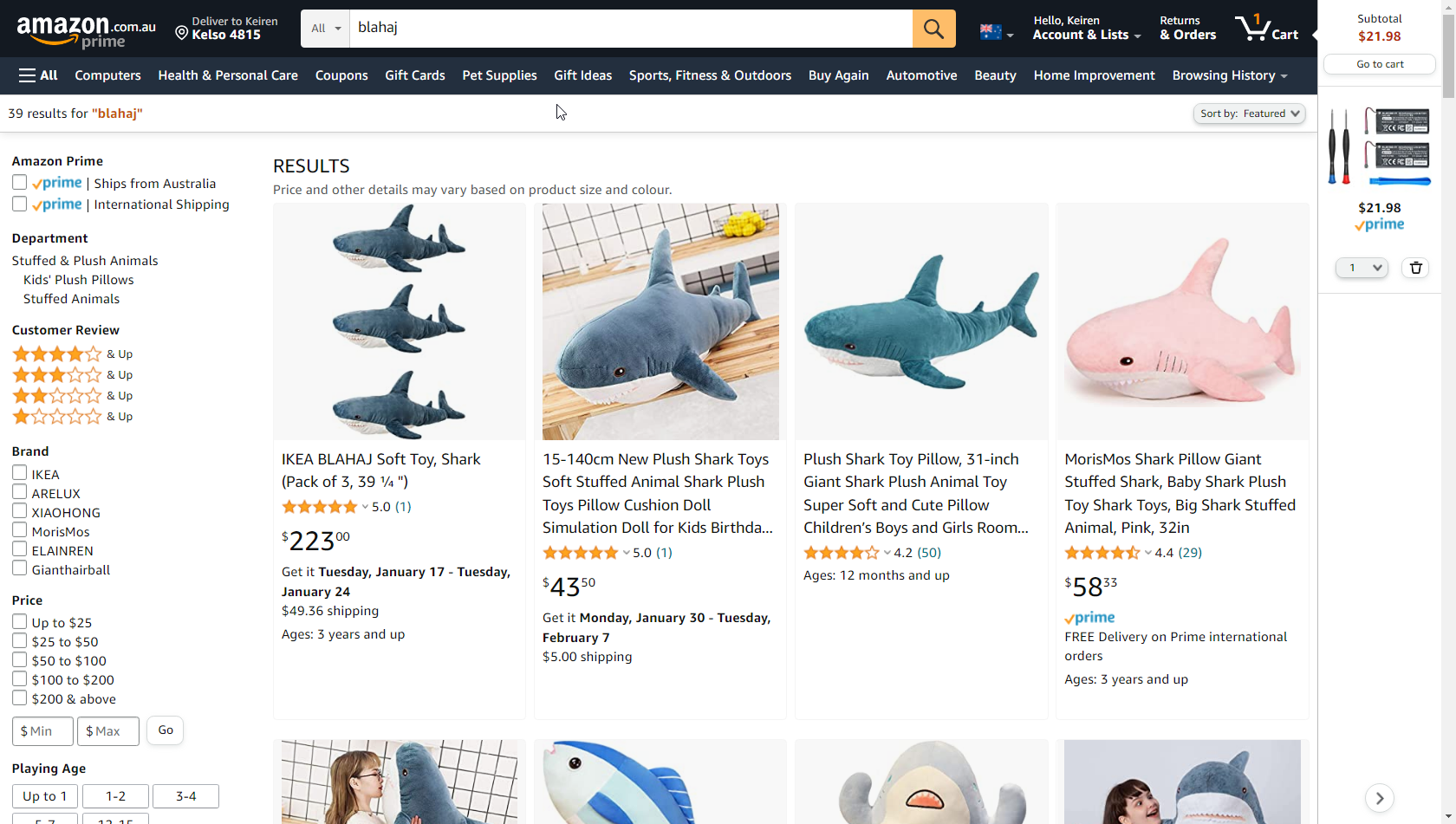Click the Australian flag language selector
This screenshot has width=1456, height=824.
996,32
